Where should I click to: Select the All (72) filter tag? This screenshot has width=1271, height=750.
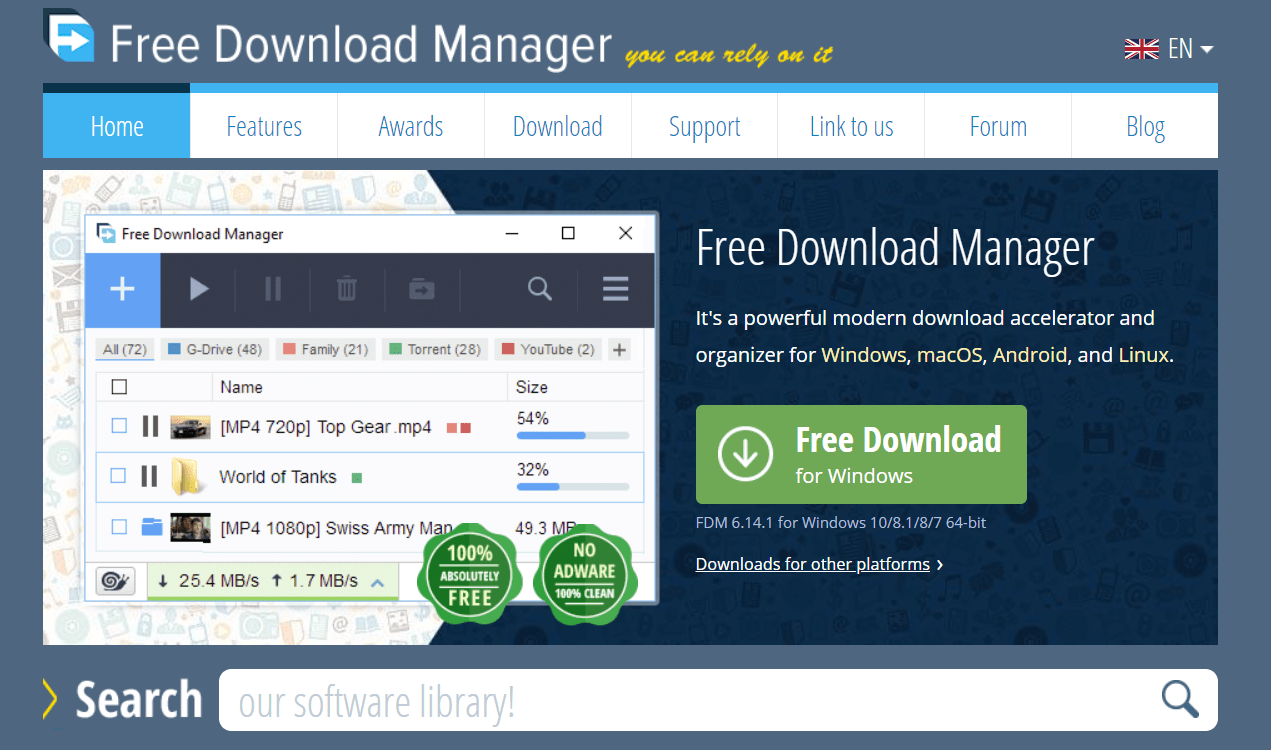125,349
